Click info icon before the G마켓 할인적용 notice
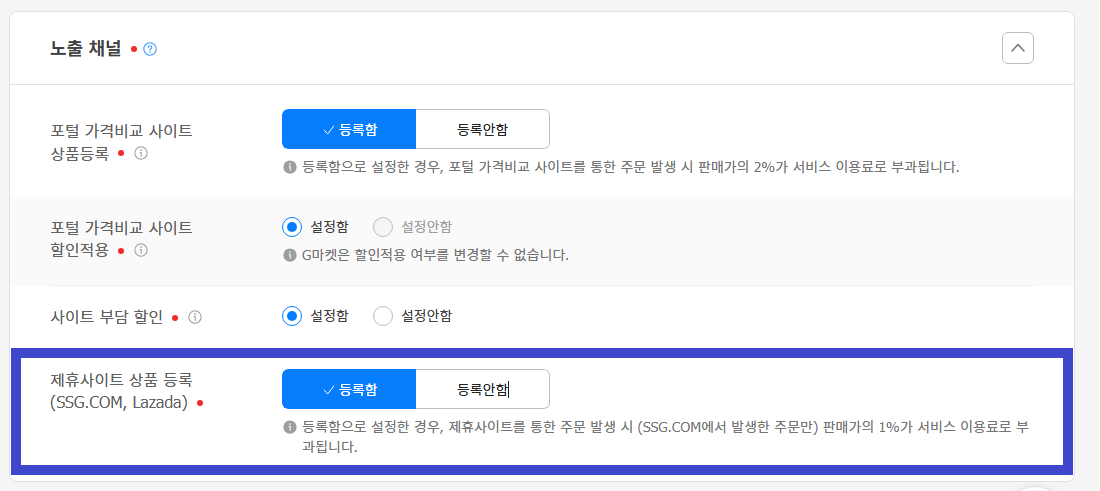 tap(290, 256)
